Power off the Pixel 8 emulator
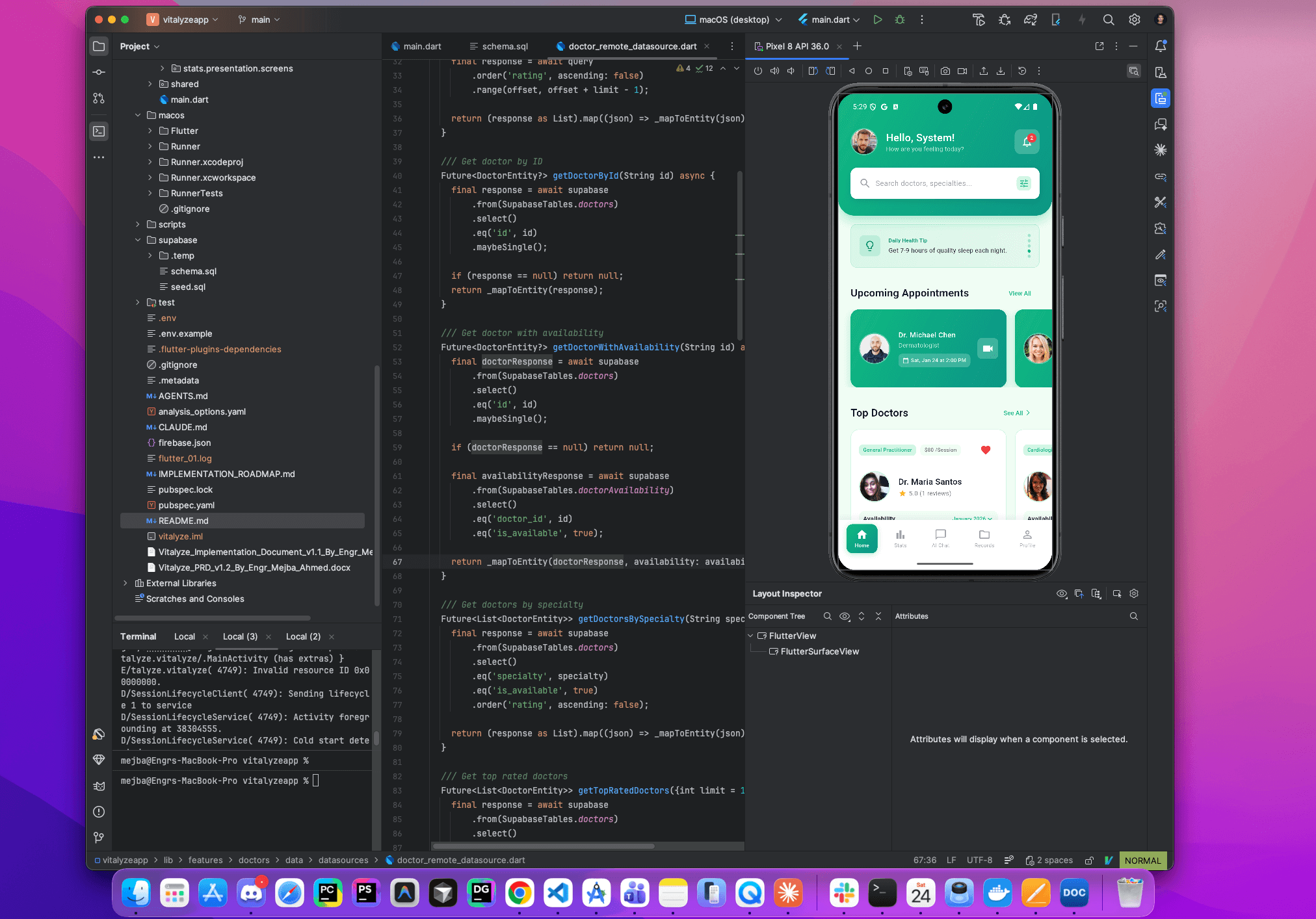1316x919 pixels. 757,71
